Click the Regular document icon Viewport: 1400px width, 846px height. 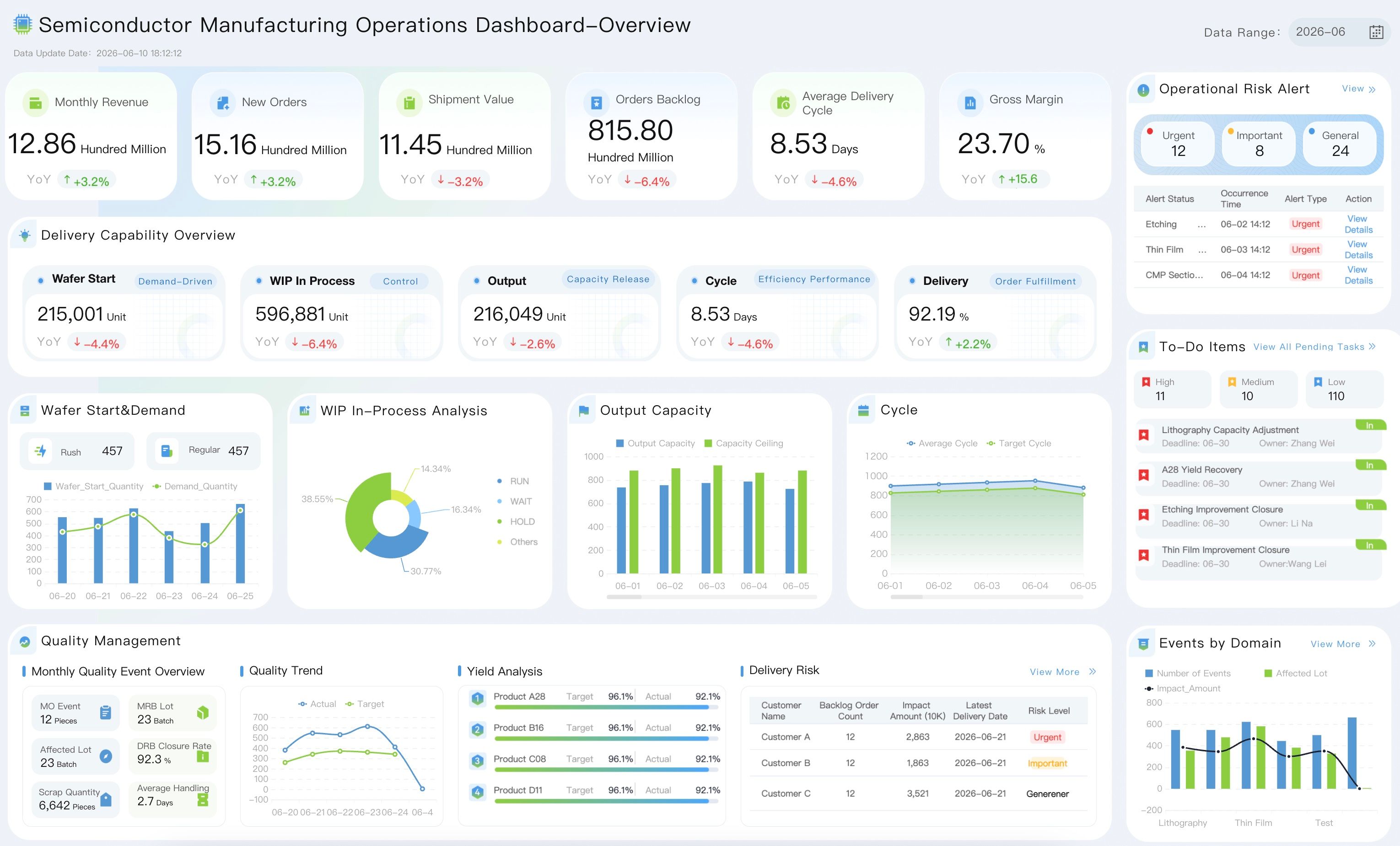coord(167,451)
